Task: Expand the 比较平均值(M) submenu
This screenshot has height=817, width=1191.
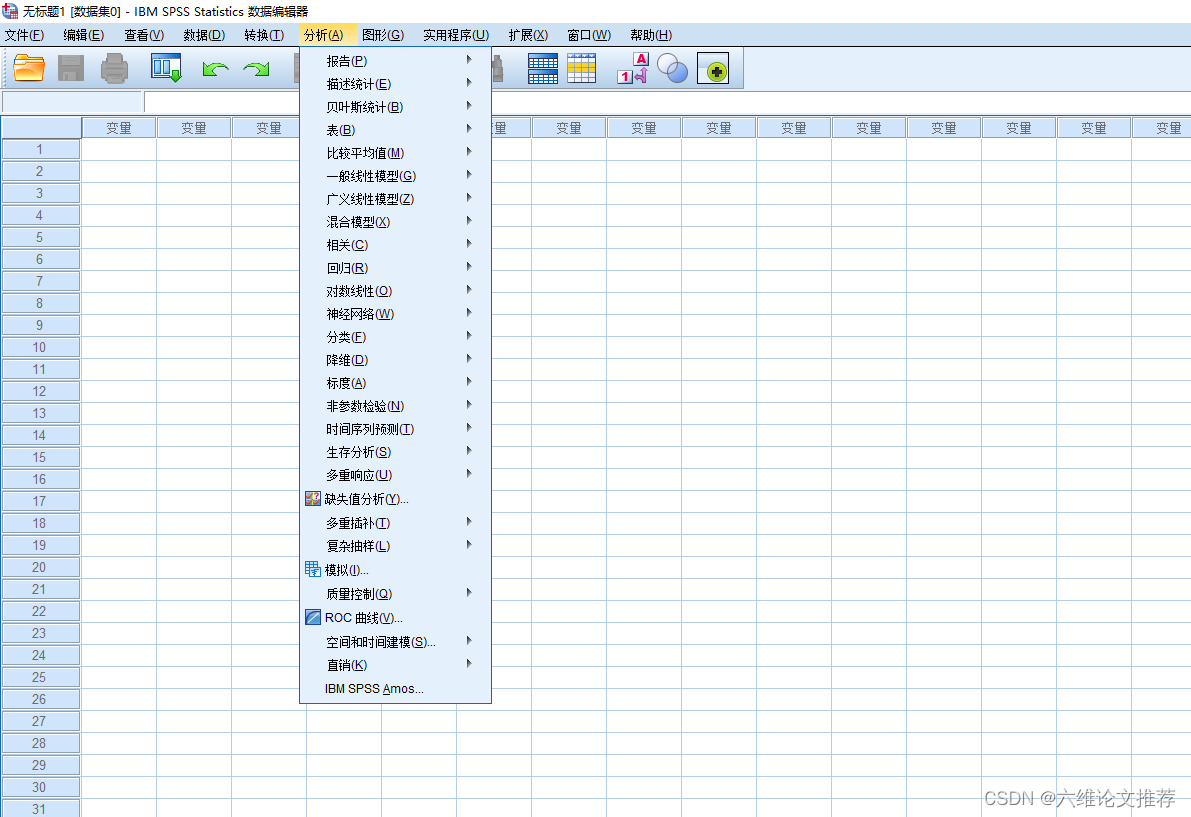Action: pos(396,153)
